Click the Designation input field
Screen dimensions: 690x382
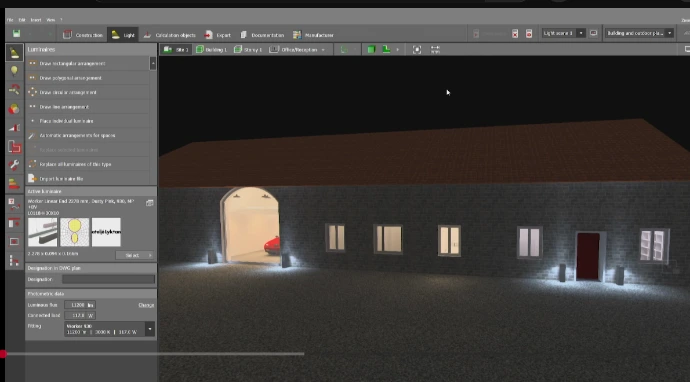(108, 279)
